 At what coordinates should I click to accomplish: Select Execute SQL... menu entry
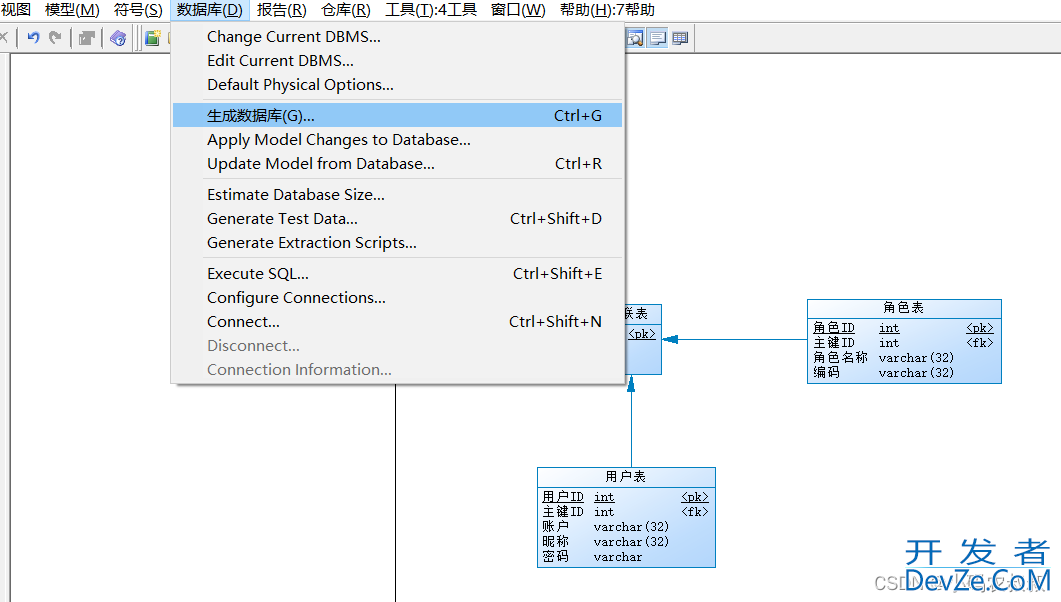click(x=397, y=274)
